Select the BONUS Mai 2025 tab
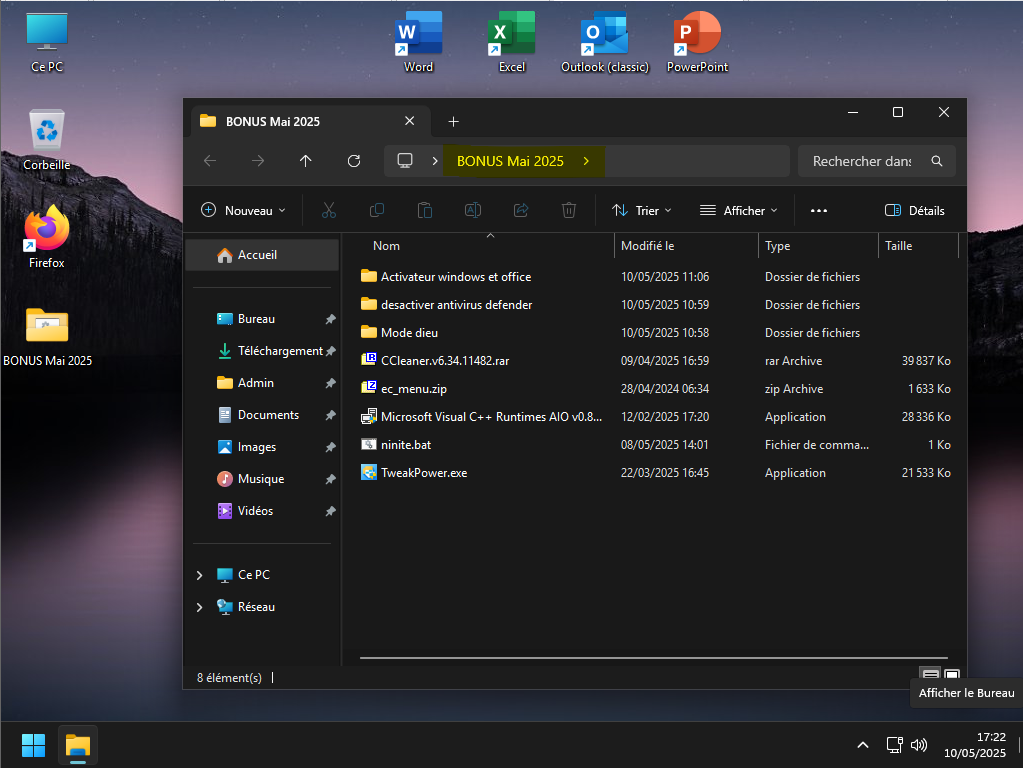Viewport: 1023px width, 768px height. click(310, 121)
